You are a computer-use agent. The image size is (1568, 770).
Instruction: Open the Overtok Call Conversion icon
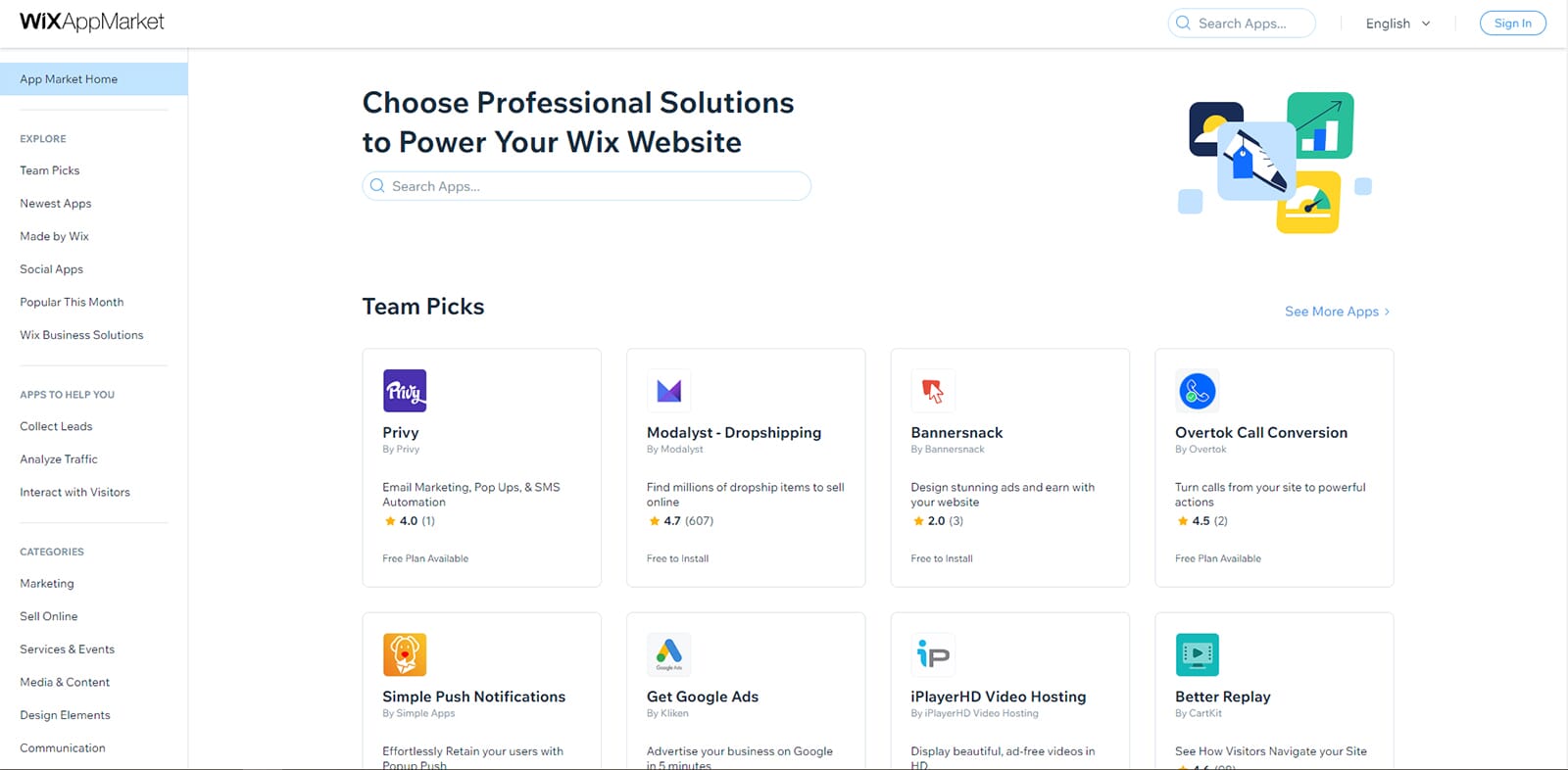[x=1198, y=391]
